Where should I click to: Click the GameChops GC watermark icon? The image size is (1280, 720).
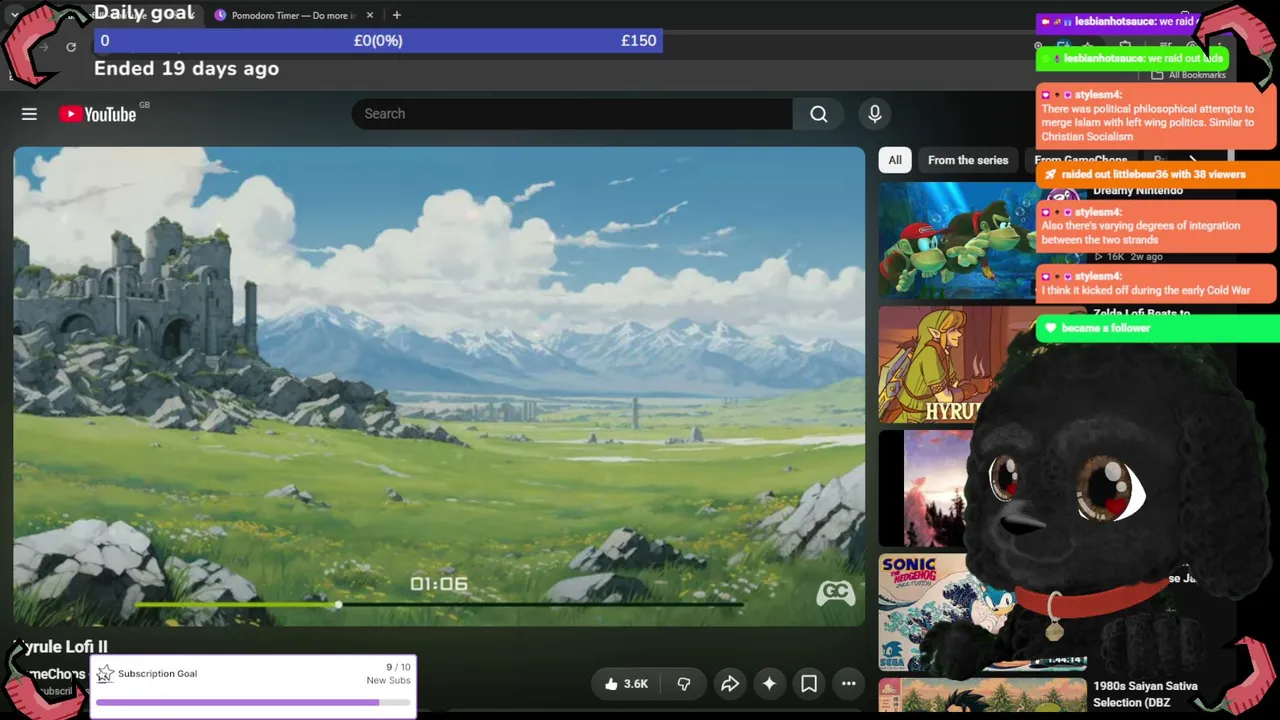835,594
